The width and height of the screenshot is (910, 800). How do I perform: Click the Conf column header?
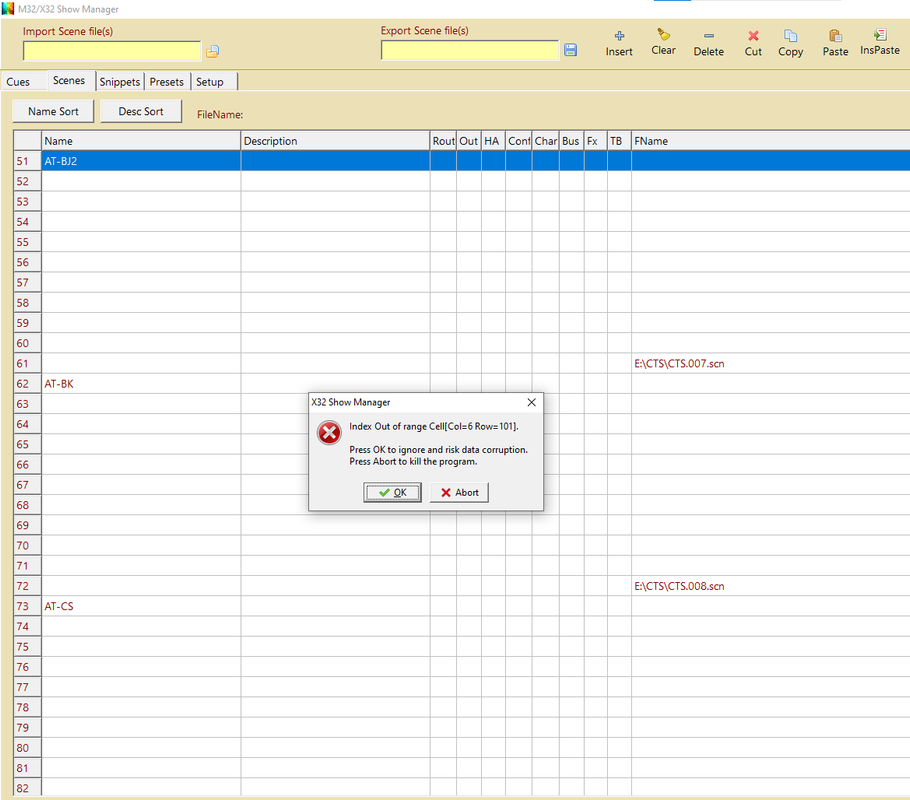point(519,141)
